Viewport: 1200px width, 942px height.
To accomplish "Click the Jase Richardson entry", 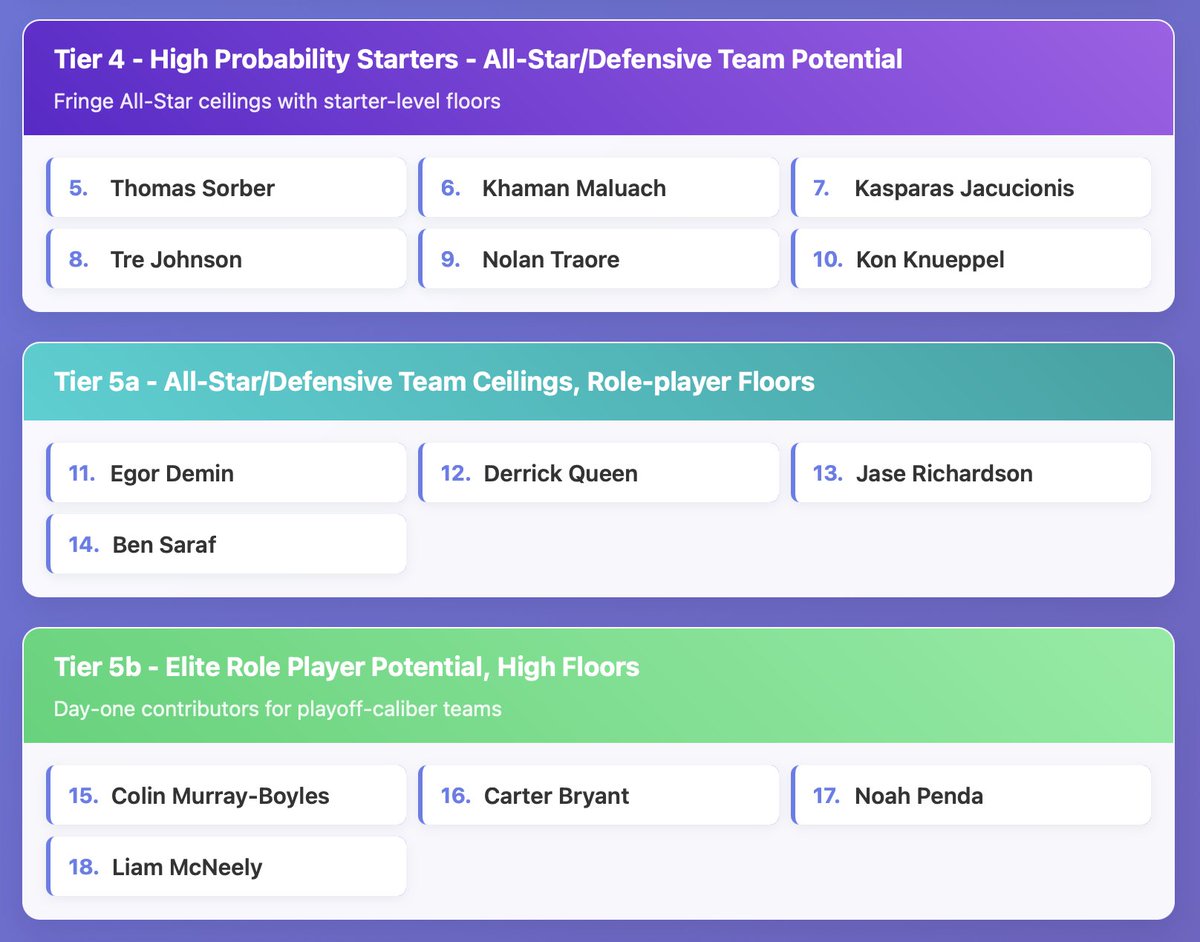I will [971, 473].
